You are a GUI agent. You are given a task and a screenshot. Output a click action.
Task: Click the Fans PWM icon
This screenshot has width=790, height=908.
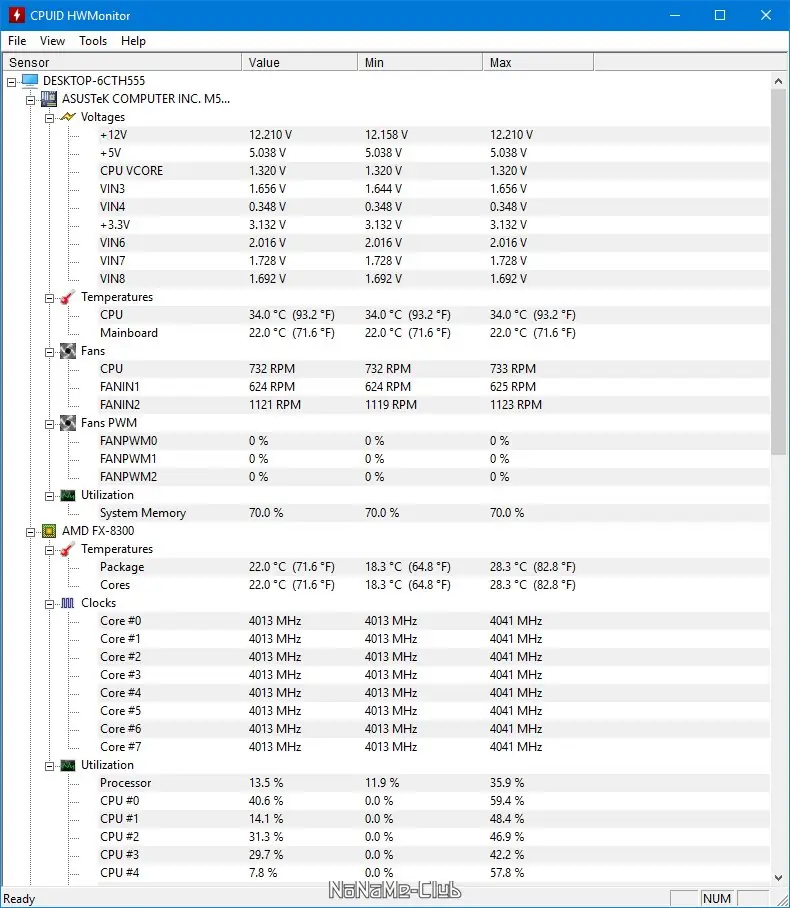tap(68, 423)
